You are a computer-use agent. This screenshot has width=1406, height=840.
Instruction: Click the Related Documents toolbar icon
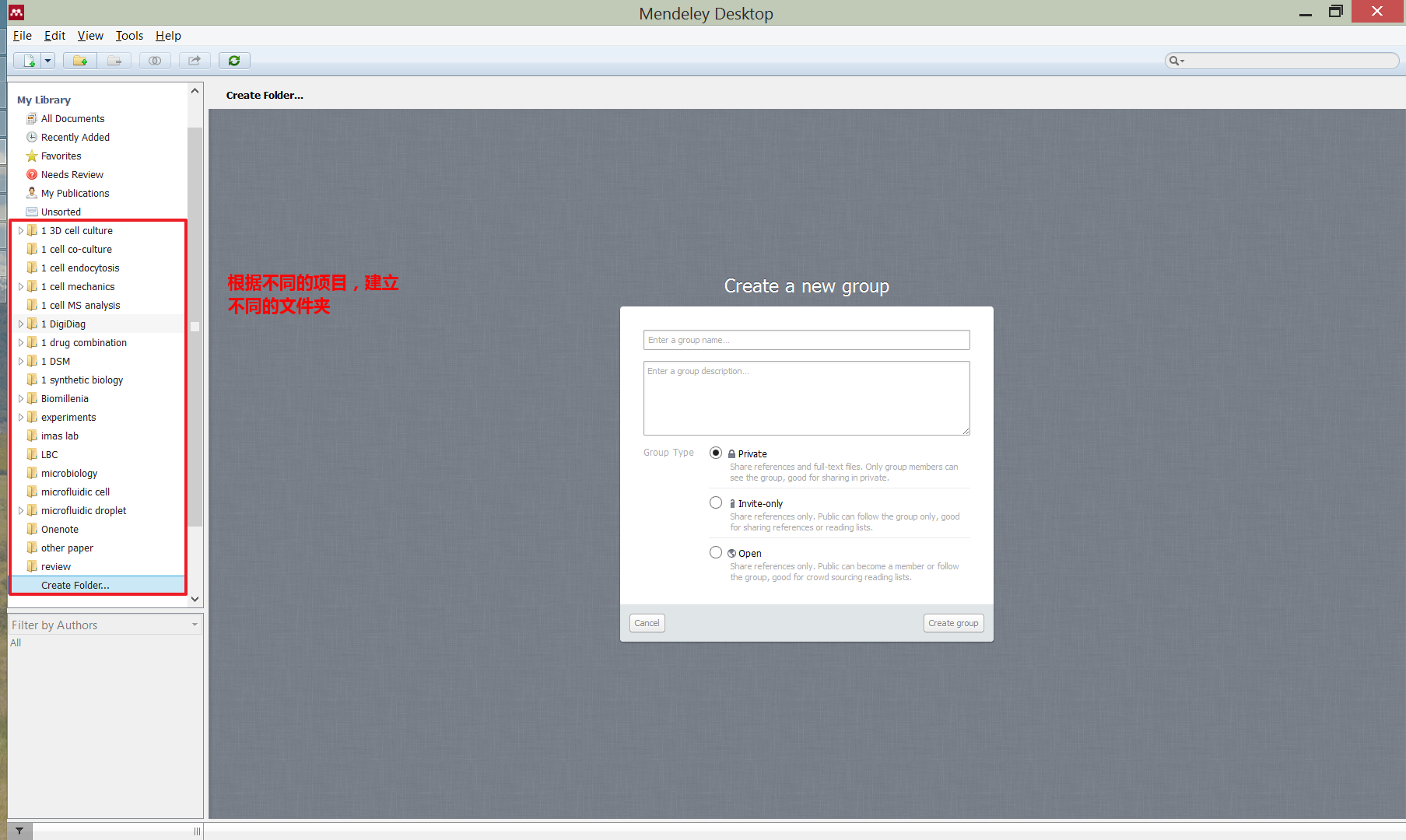(155, 61)
